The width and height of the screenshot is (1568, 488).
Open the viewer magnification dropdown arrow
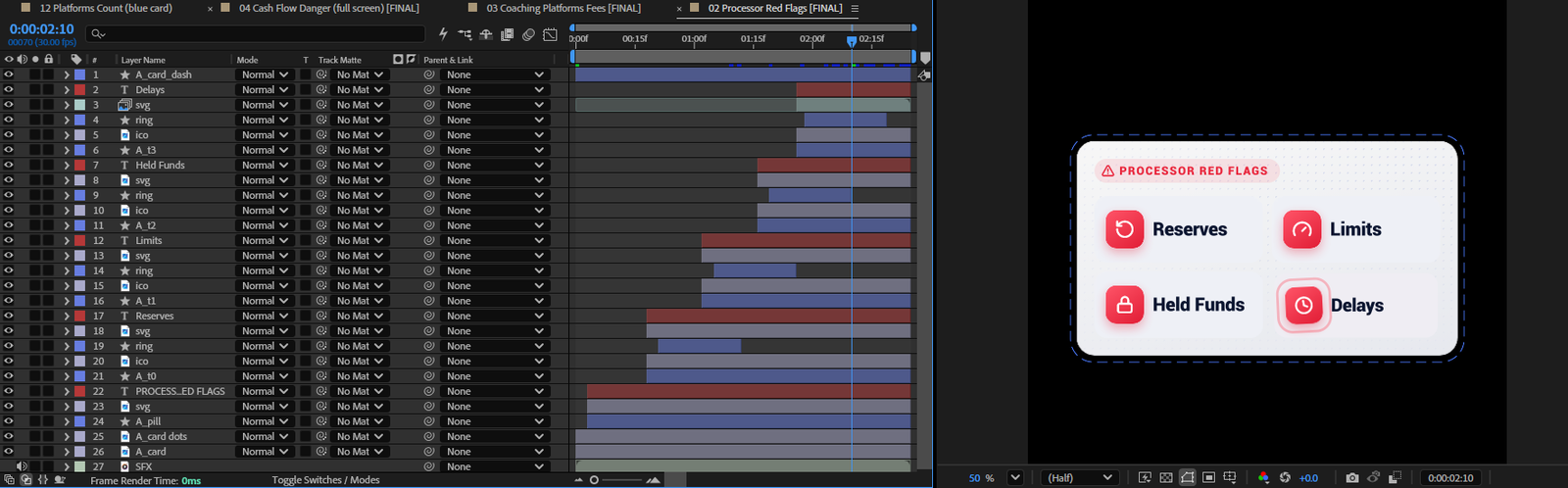point(1015,477)
